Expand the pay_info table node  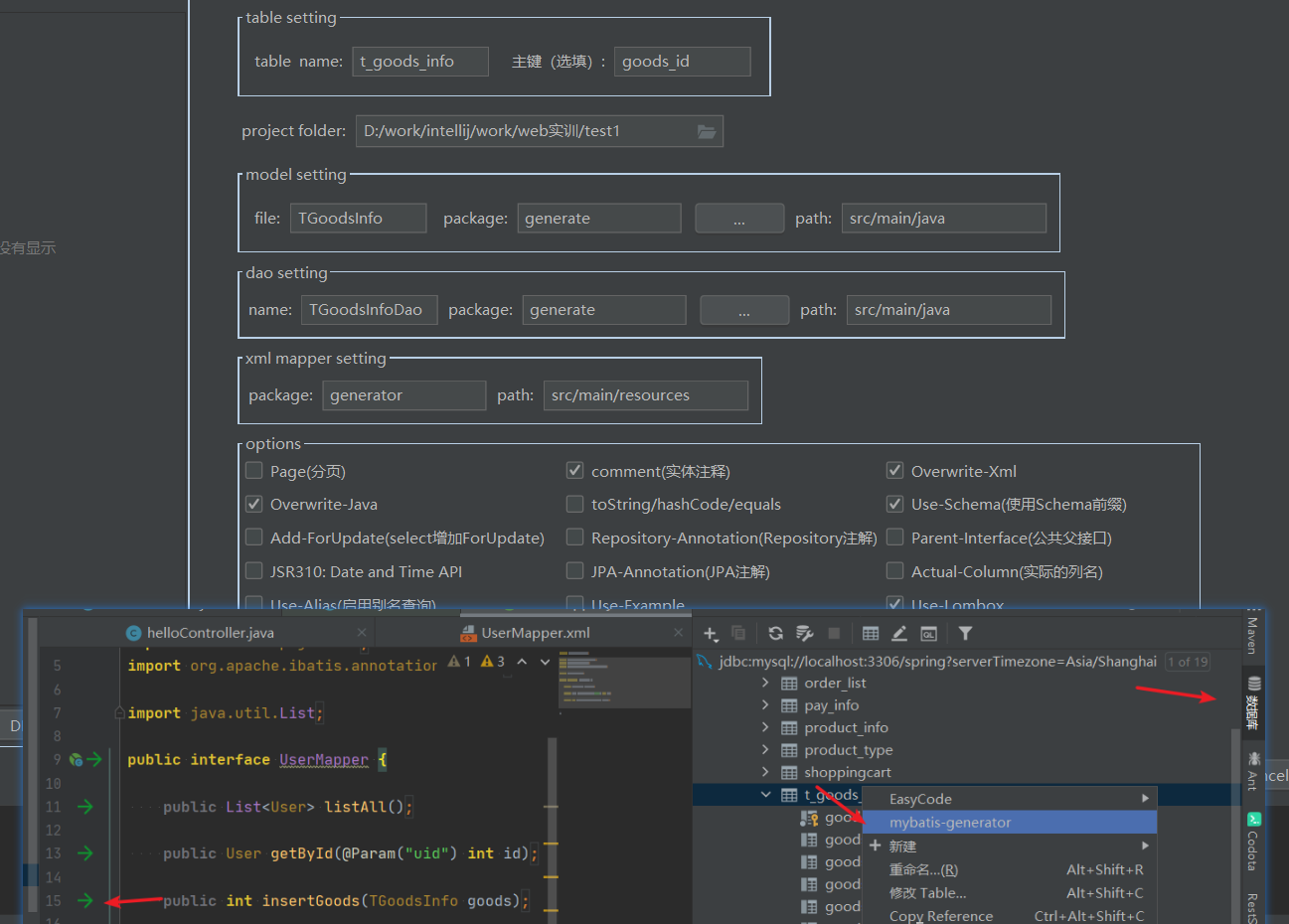765,704
